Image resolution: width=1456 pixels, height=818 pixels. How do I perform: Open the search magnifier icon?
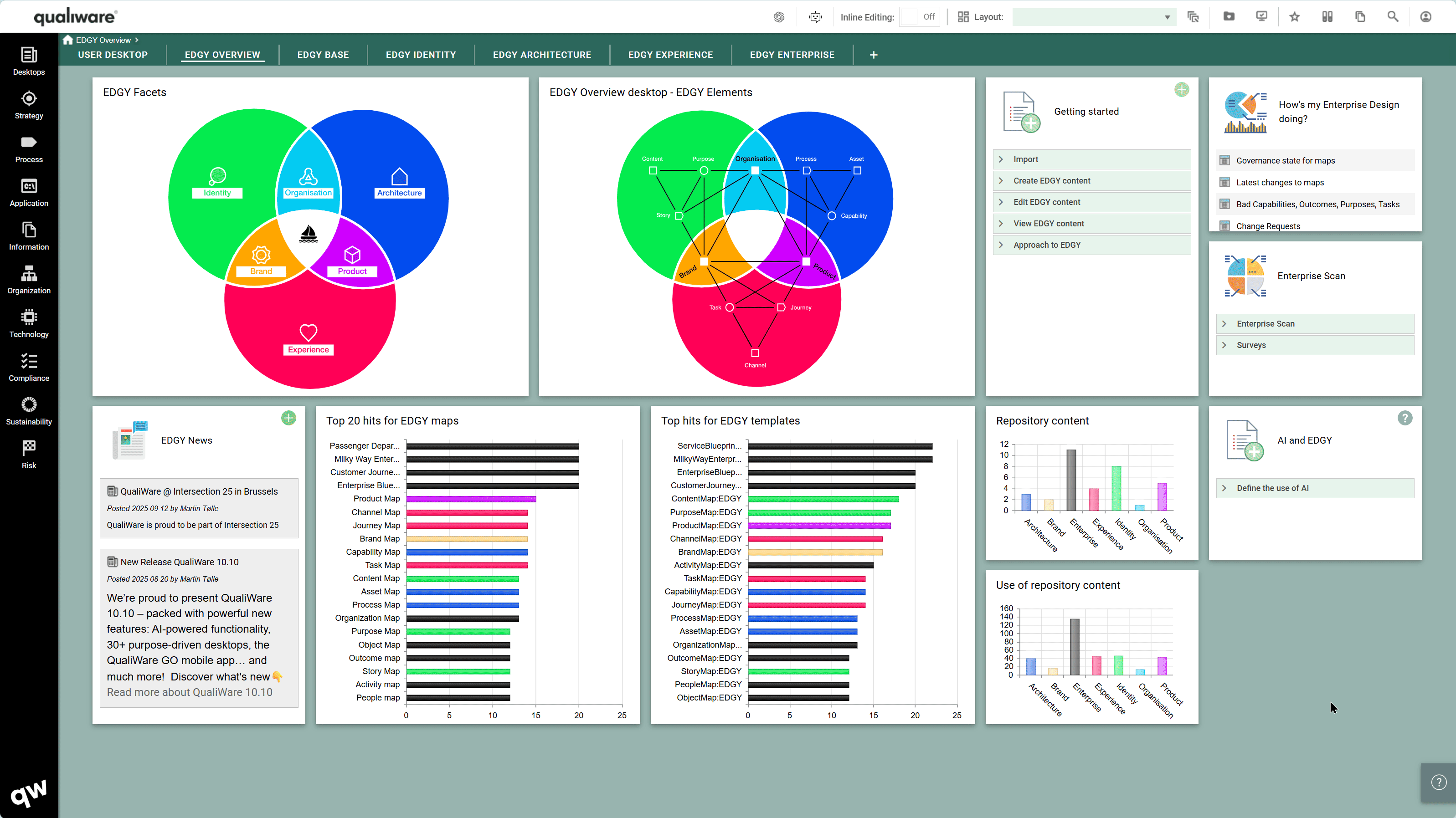click(1393, 17)
